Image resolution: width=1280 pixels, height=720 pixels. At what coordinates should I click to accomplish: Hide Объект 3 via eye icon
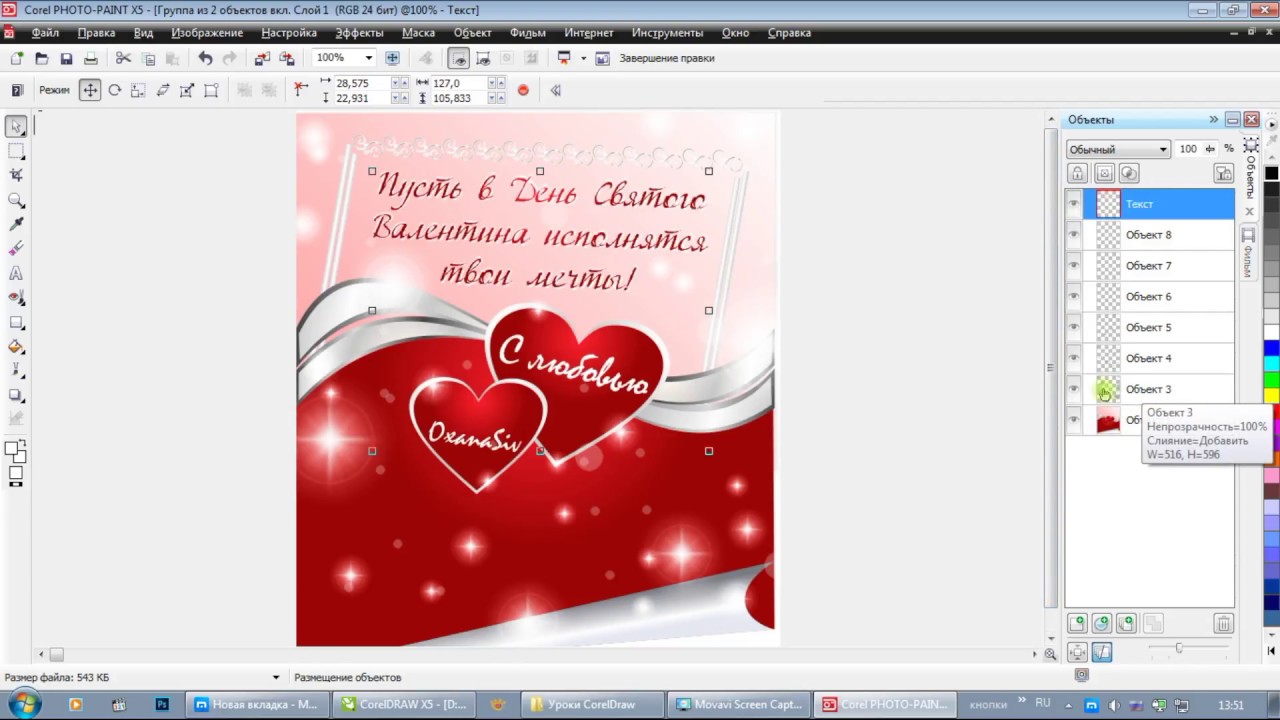[1074, 390]
